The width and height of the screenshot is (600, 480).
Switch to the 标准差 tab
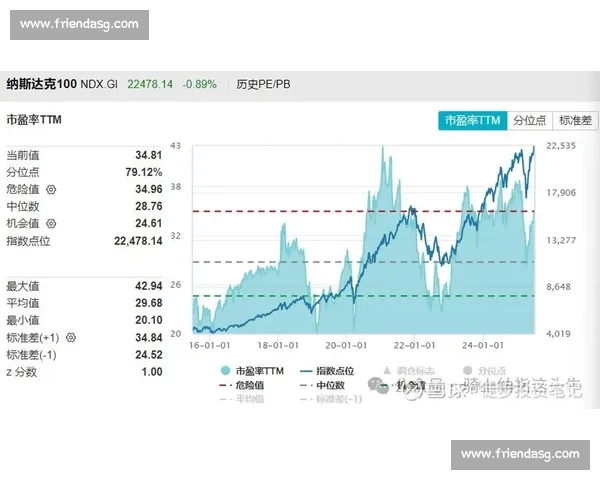coord(575,120)
